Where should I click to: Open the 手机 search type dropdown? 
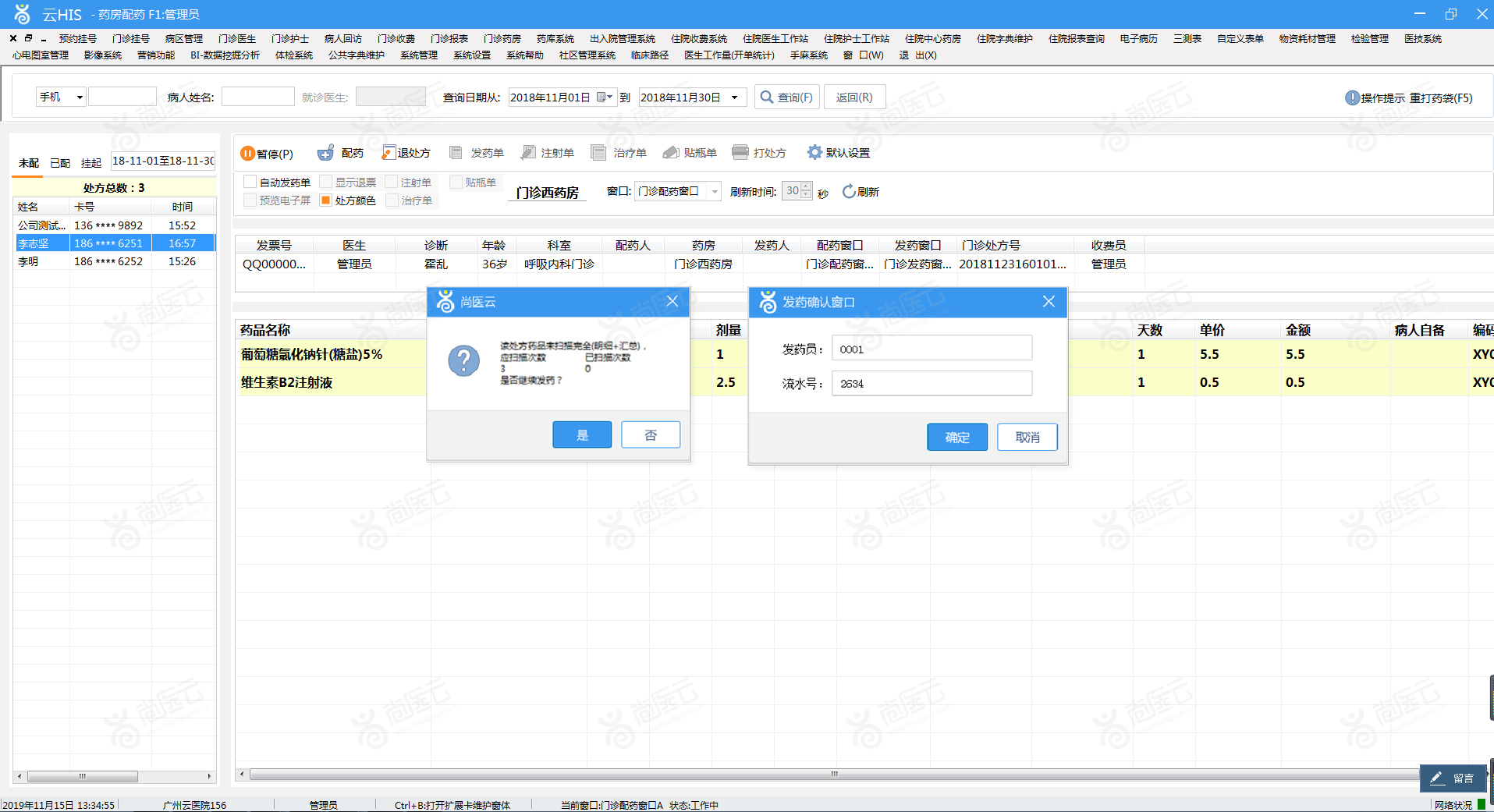coord(80,98)
